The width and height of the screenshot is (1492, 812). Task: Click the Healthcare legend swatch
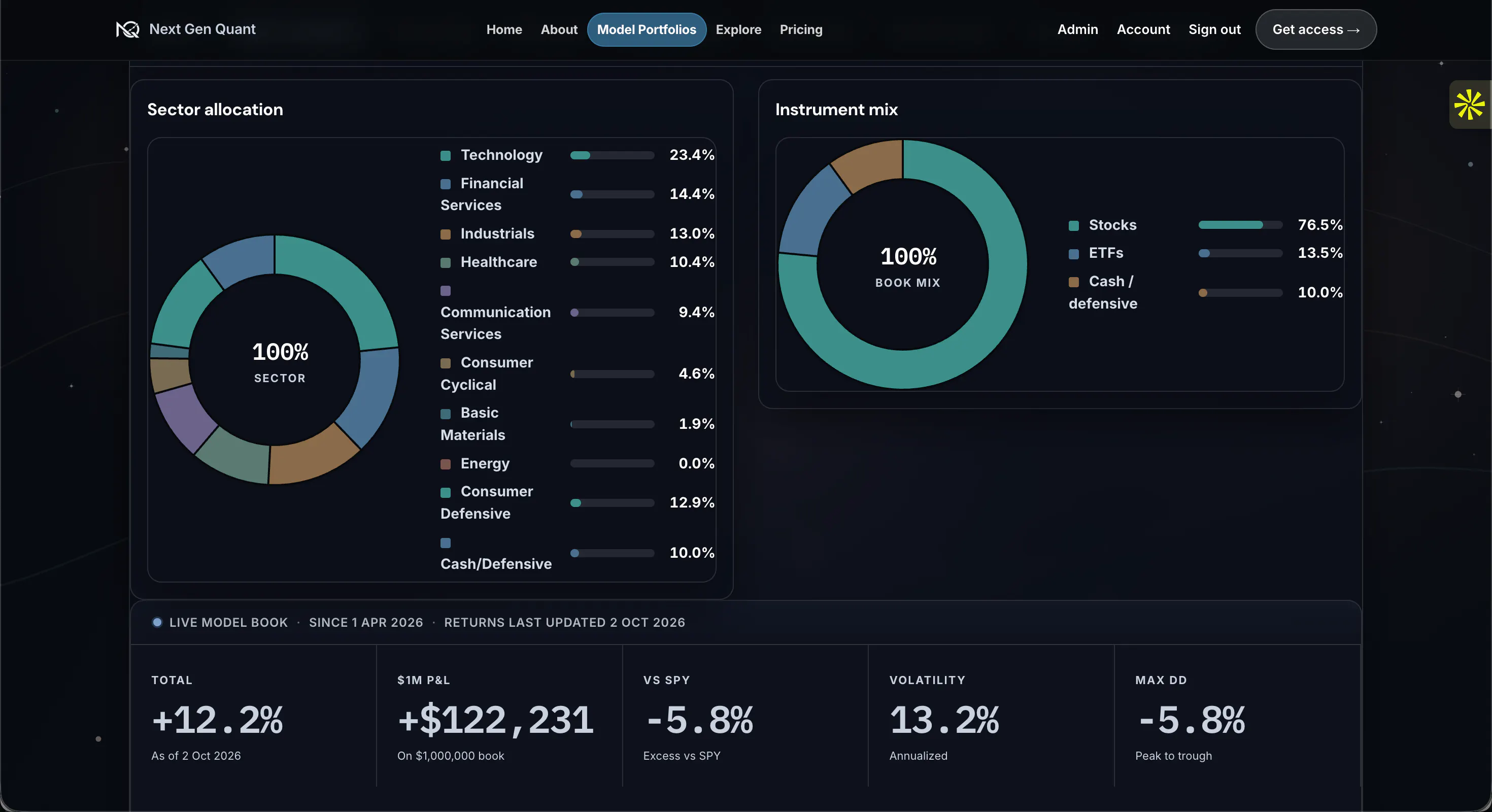[446, 262]
